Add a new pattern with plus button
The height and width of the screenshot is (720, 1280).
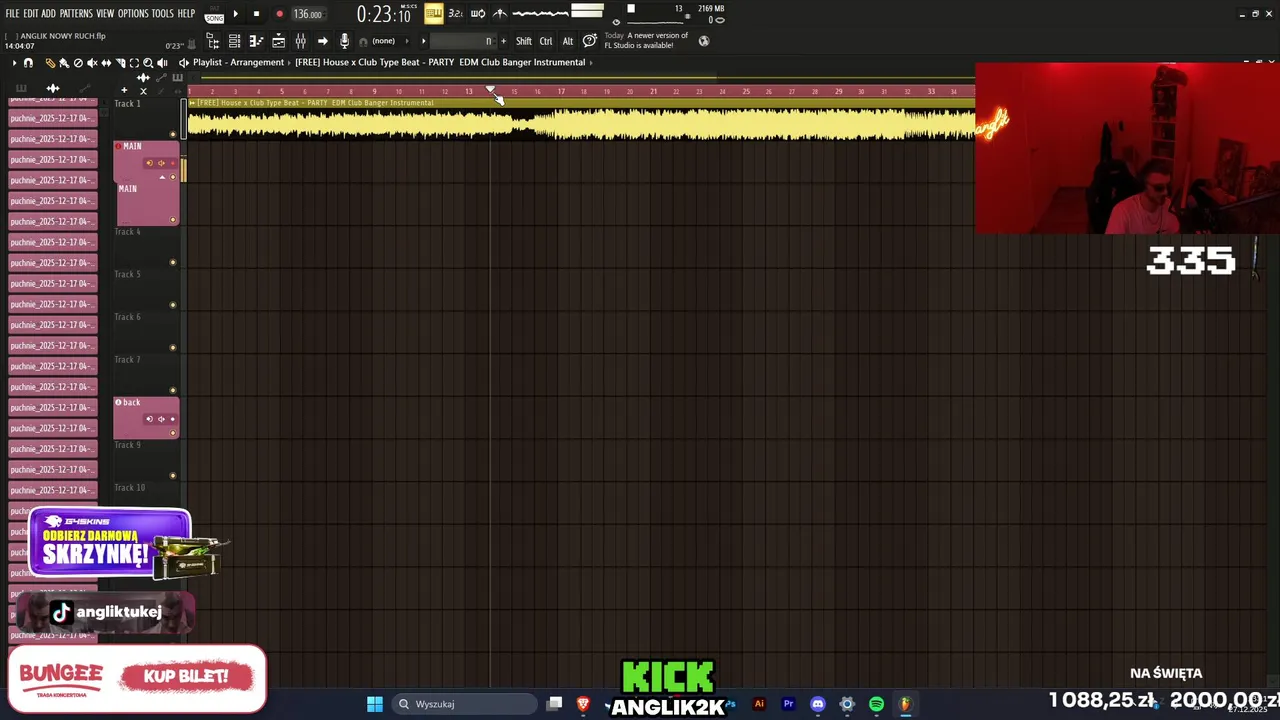[x=503, y=41]
